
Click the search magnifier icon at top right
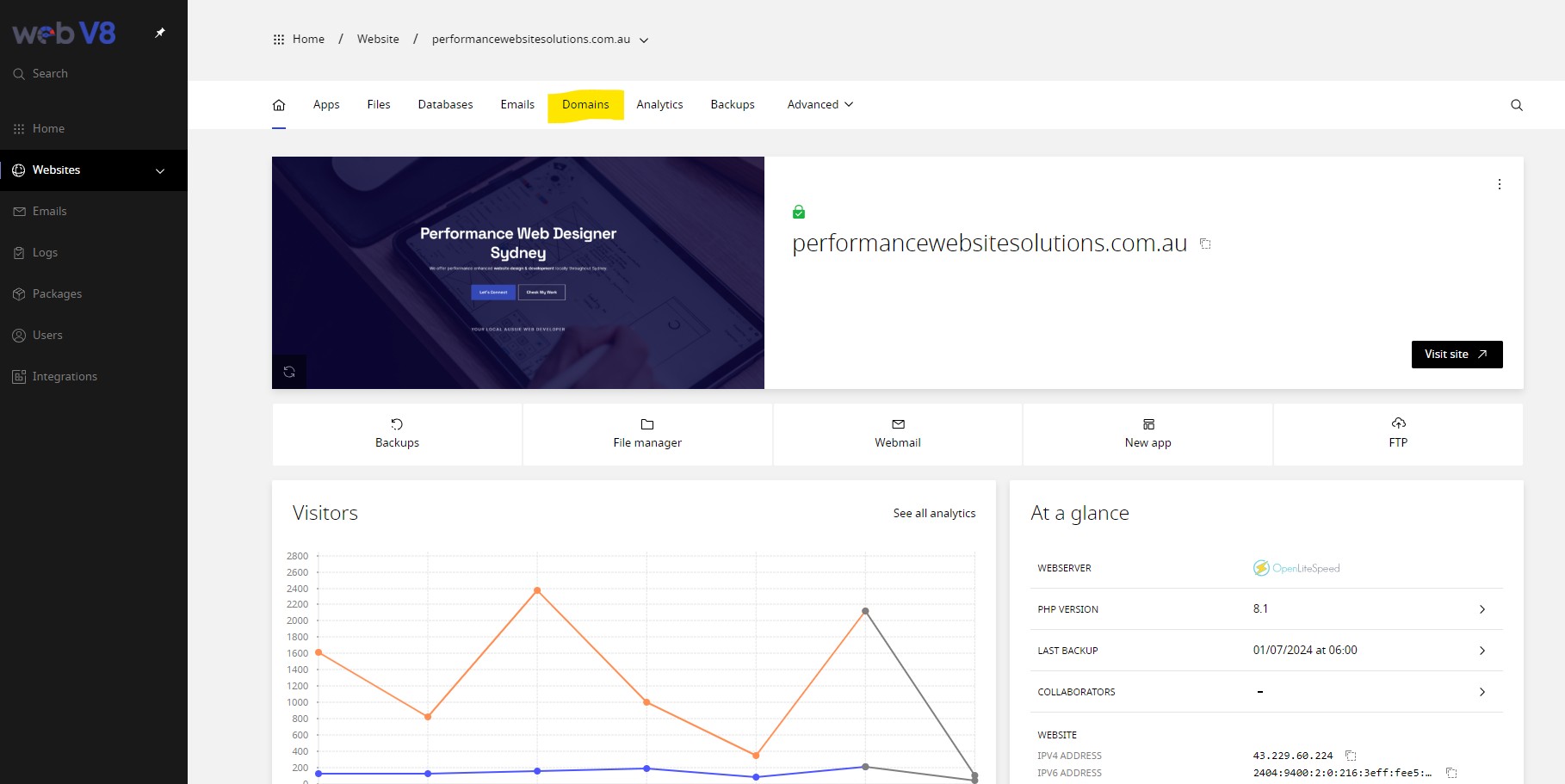pyautogui.click(x=1516, y=105)
